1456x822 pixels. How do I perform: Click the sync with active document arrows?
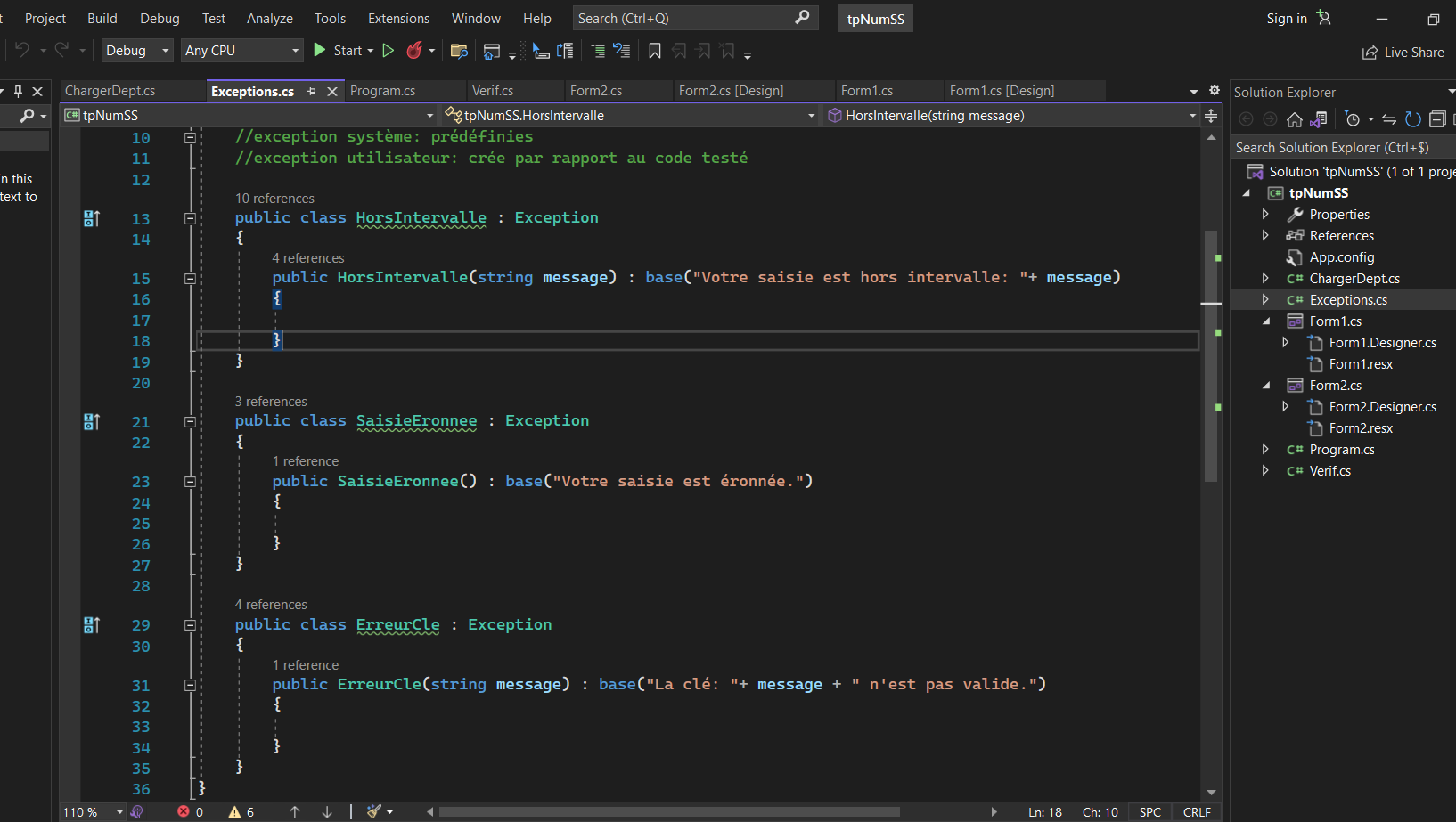tap(1389, 119)
